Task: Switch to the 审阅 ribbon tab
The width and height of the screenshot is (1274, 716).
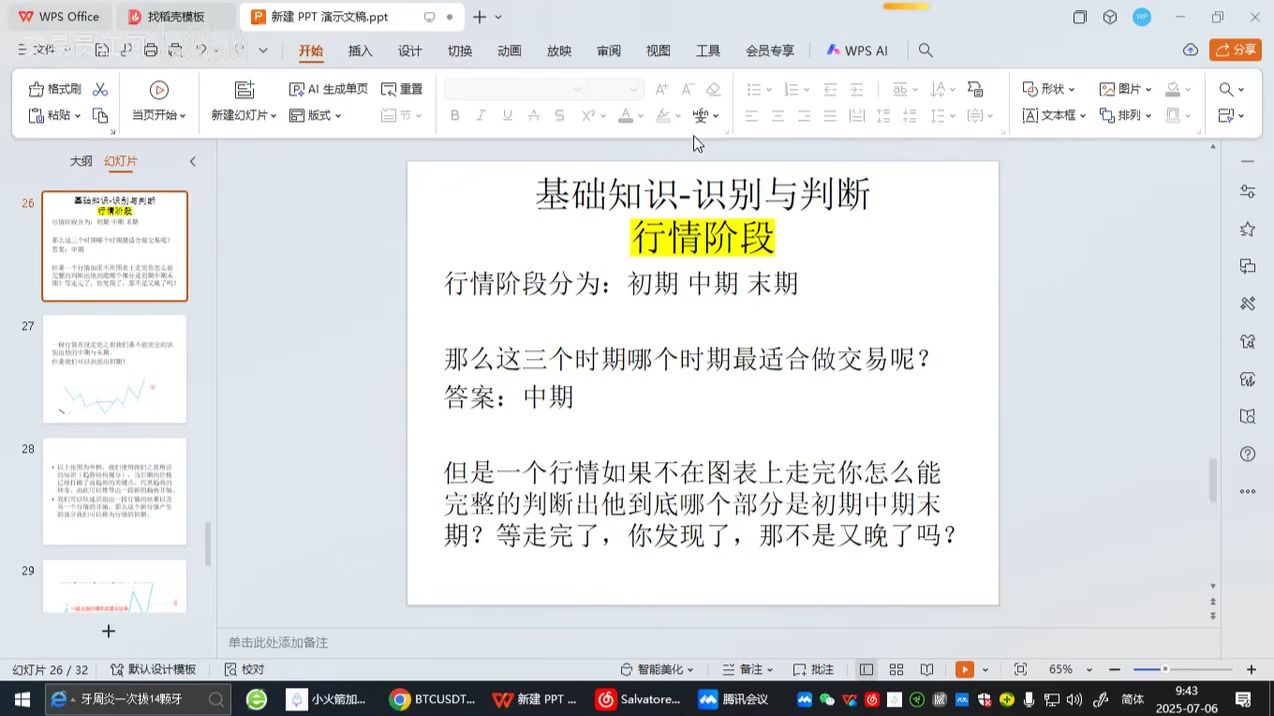Action: tap(608, 51)
